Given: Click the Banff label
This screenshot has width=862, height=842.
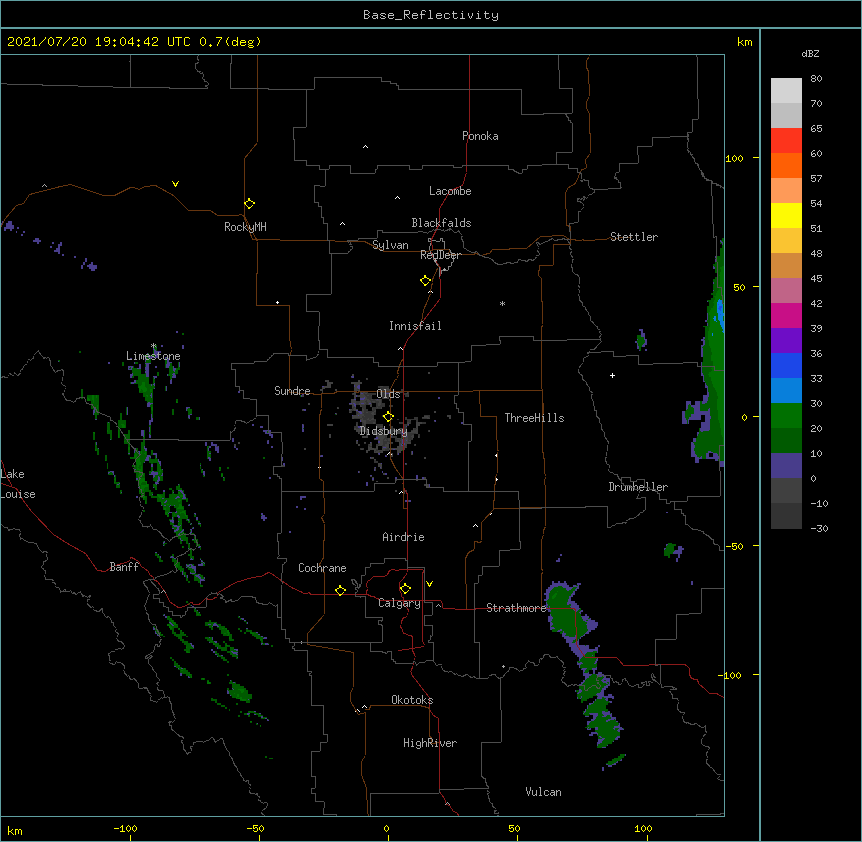Looking at the screenshot, I should 124,567.
